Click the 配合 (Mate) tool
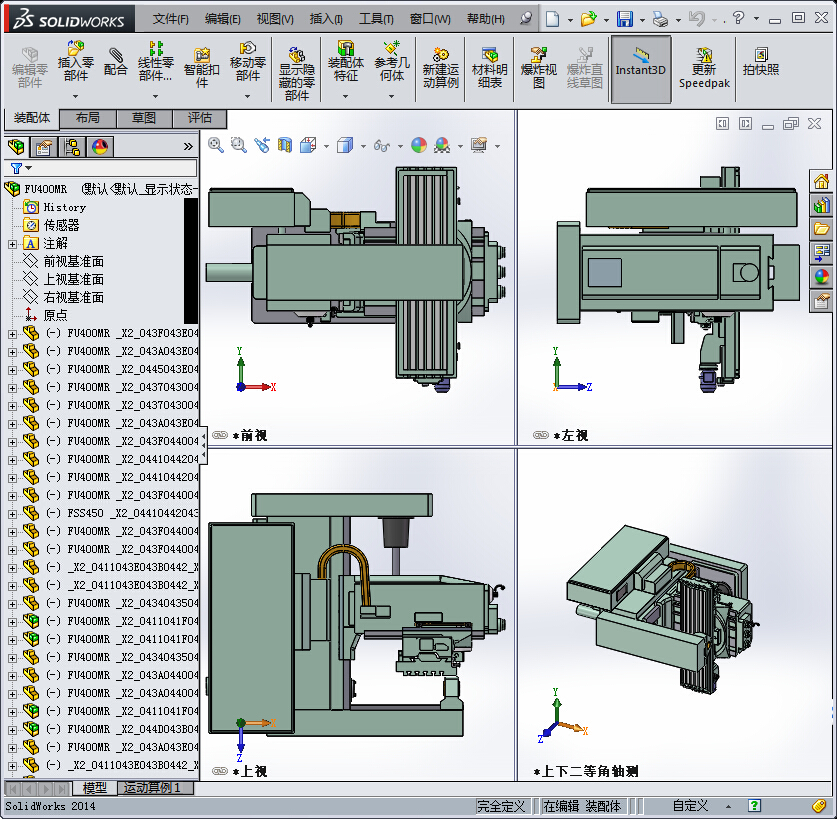Image resolution: width=837 pixels, height=819 pixels. point(116,62)
